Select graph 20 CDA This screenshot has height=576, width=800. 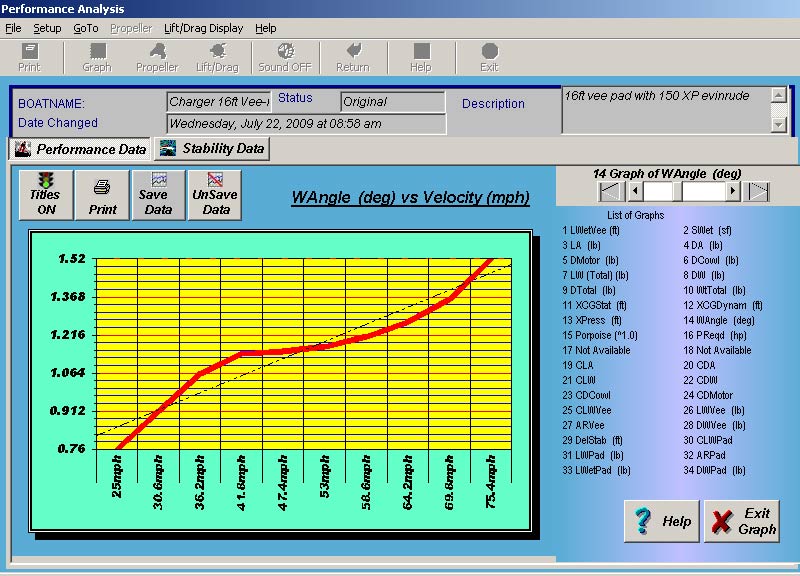click(x=699, y=365)
